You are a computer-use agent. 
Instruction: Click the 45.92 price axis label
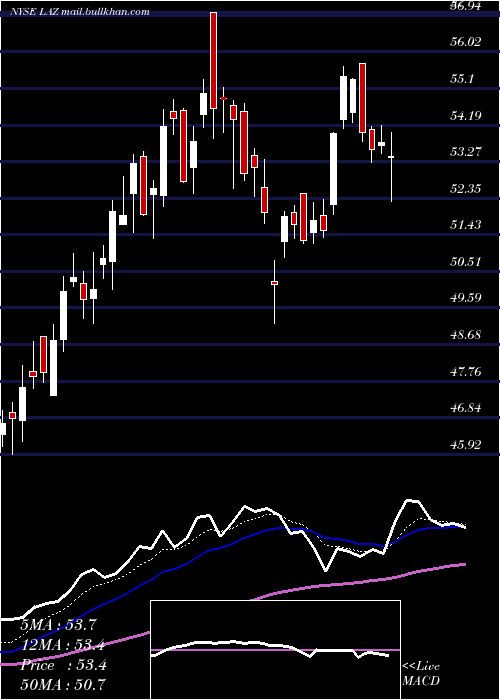[466, 444]
